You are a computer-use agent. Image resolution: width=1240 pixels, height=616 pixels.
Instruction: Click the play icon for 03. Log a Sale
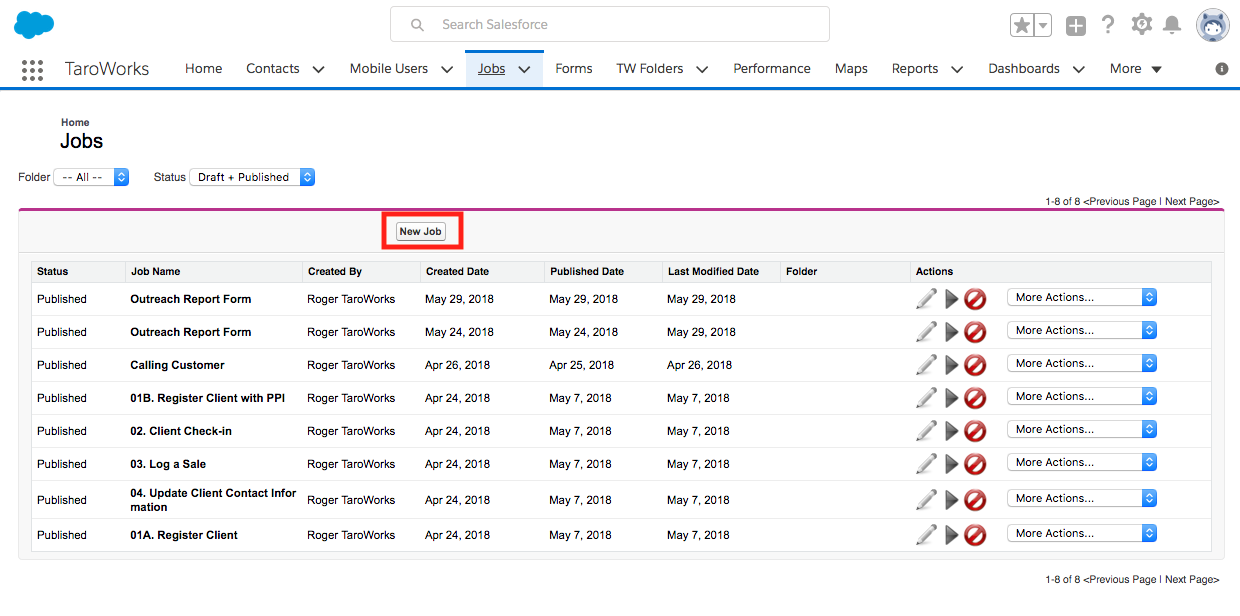(951, 464)
